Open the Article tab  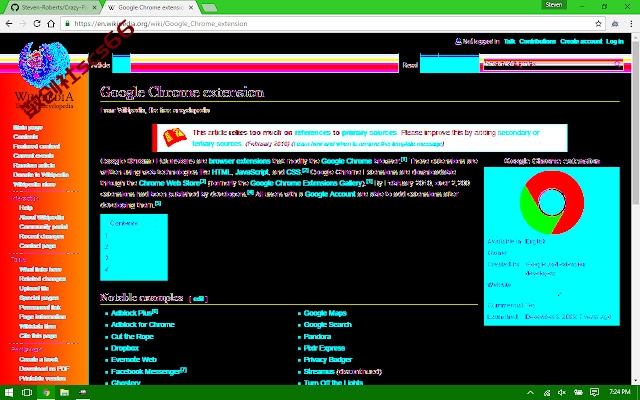100,65
